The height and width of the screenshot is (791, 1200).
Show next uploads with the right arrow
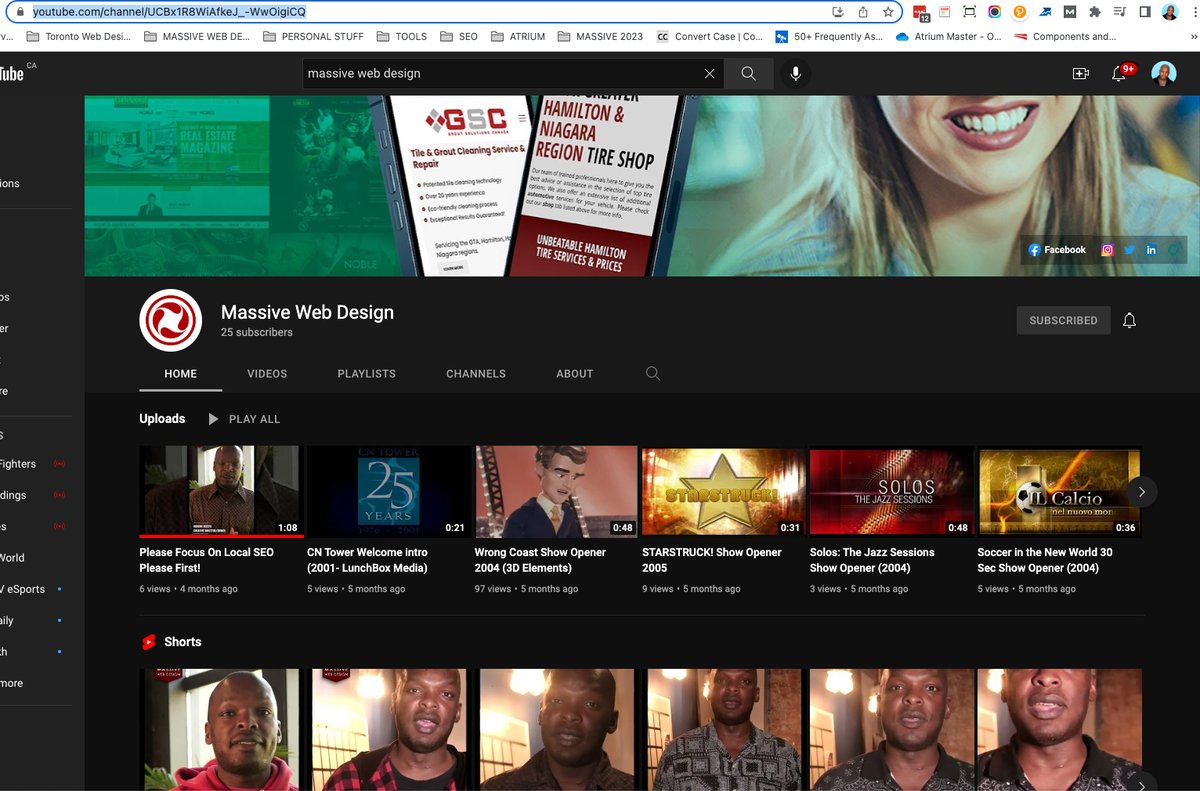tap(1141, 492)
